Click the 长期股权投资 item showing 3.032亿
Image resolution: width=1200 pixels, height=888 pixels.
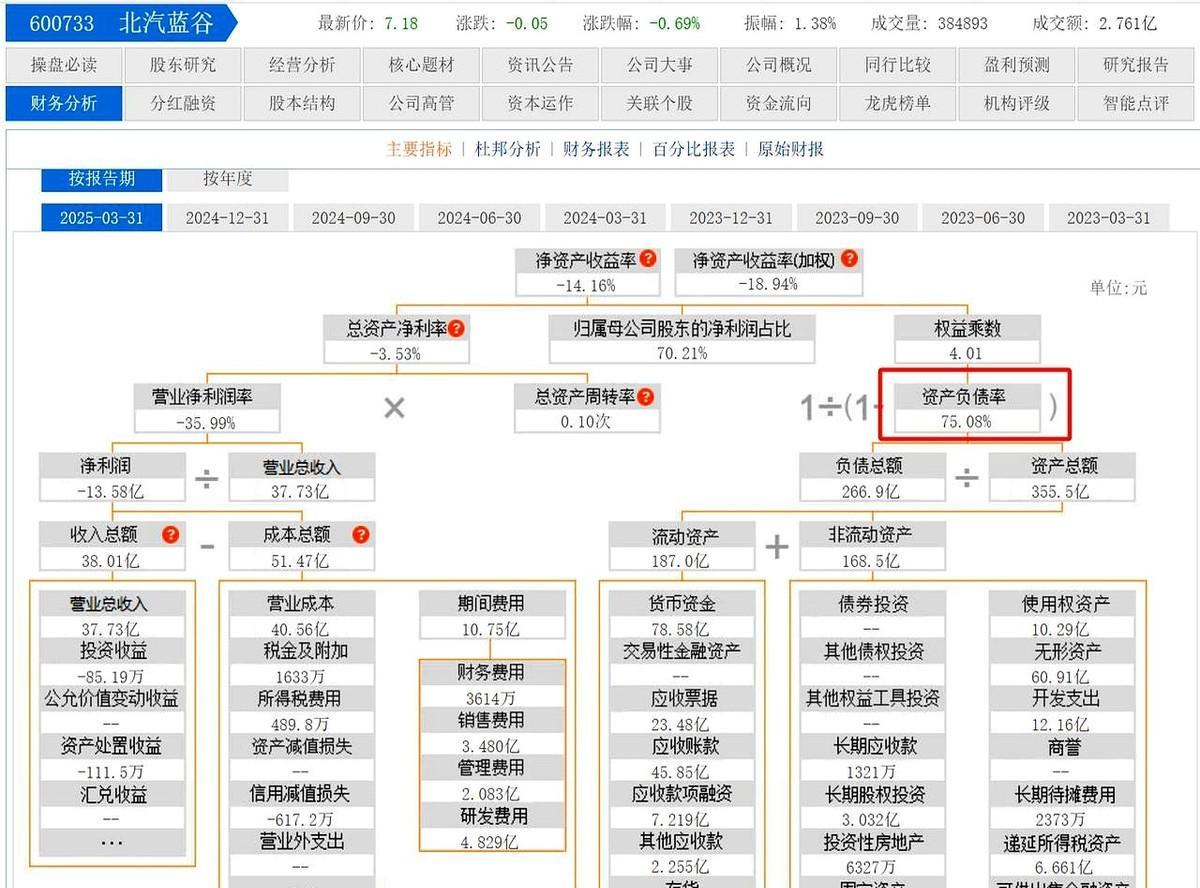[872, 807]
